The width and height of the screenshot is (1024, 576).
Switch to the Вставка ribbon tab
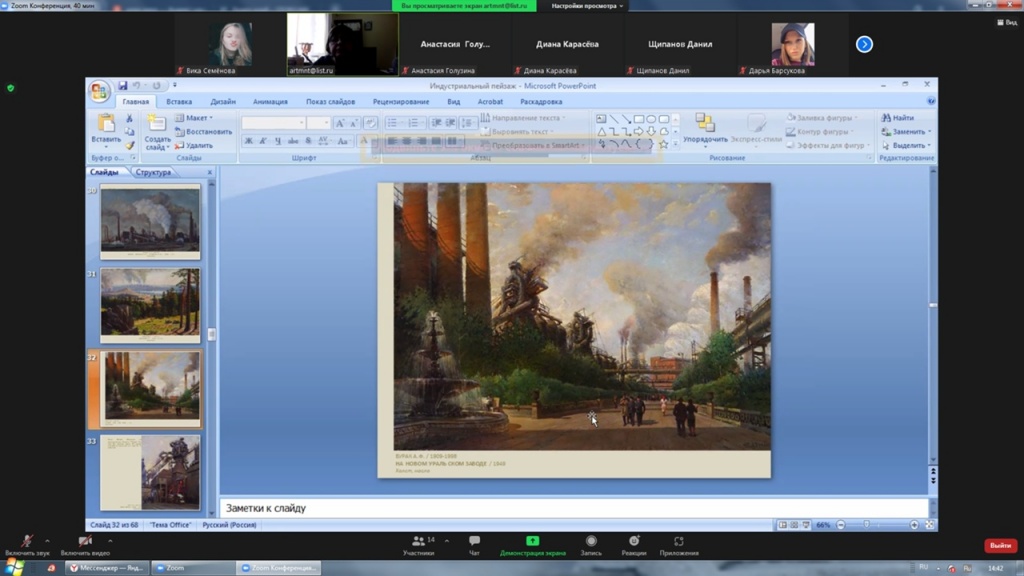[x=179, y=102]
